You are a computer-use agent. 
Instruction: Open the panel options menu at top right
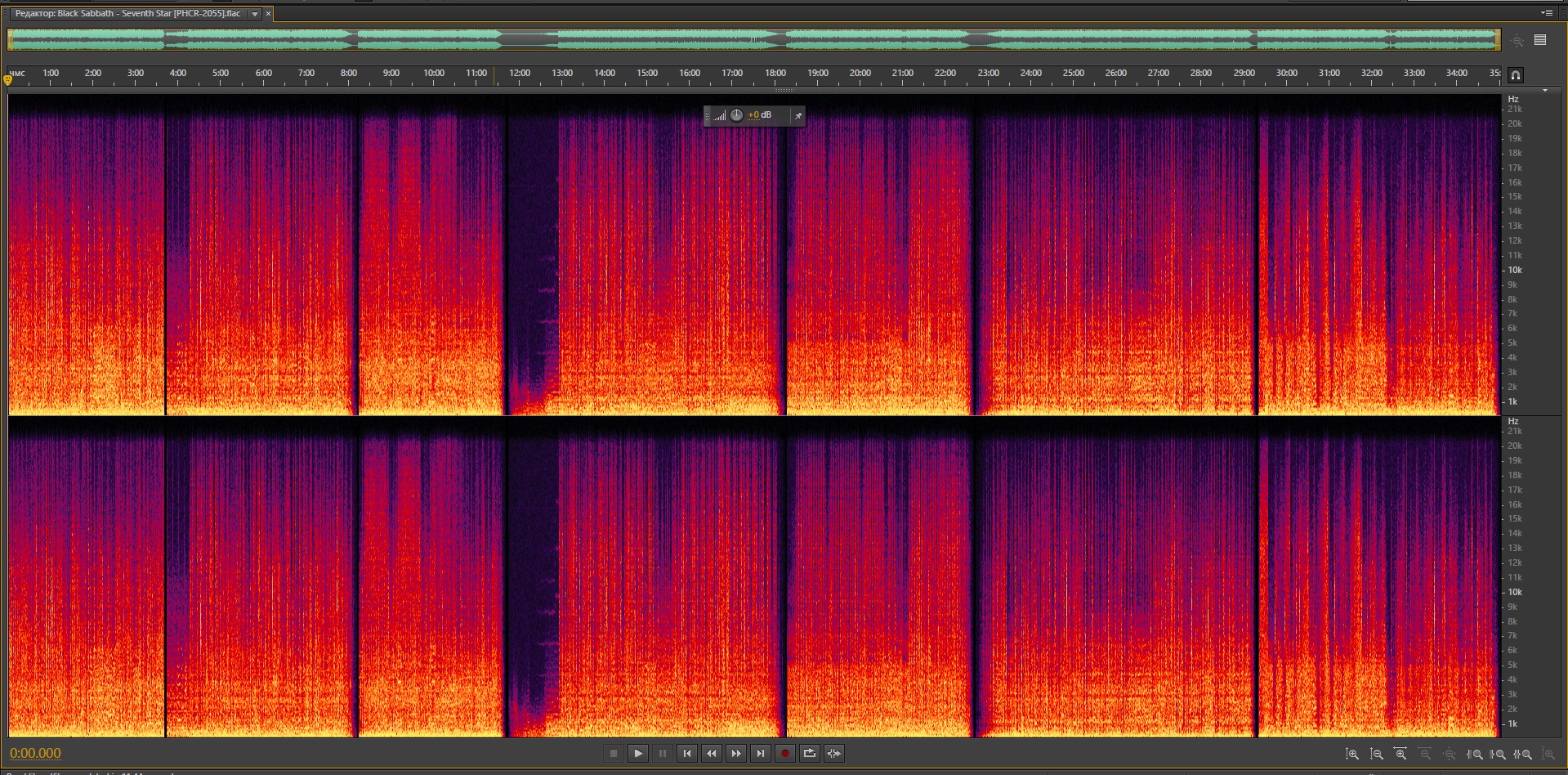[1546, 13]
